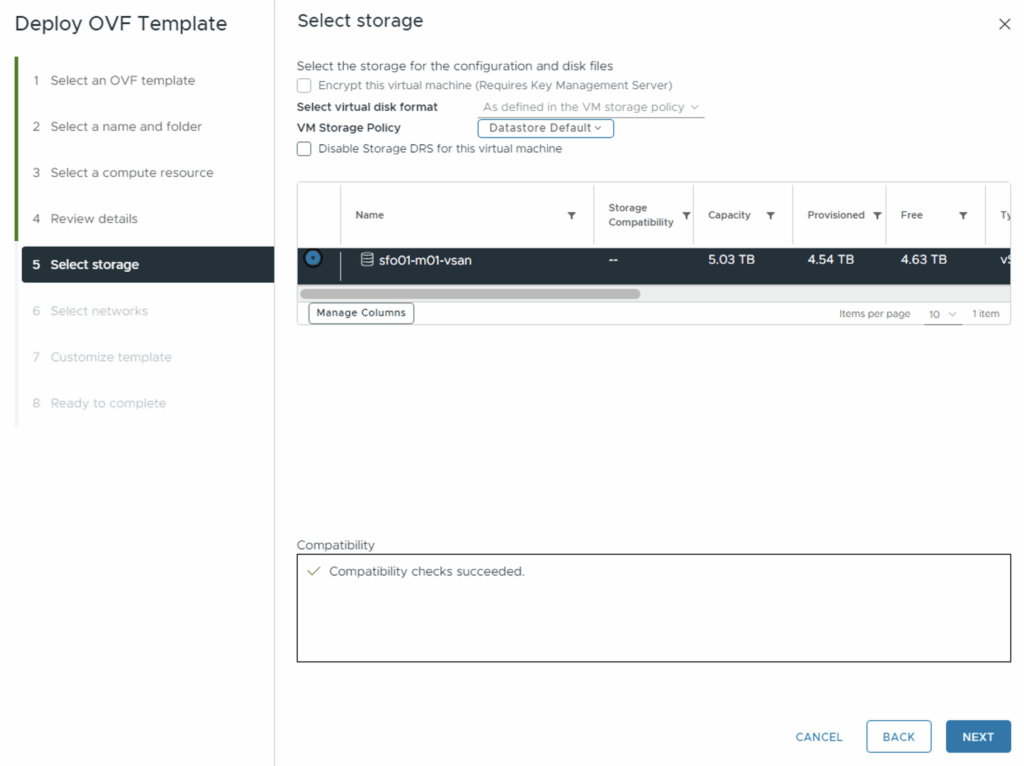Go to step 1 Select an OVF template
Image resolution: width=1024 pixels, height=766 pixels.
tap(122, 81)
